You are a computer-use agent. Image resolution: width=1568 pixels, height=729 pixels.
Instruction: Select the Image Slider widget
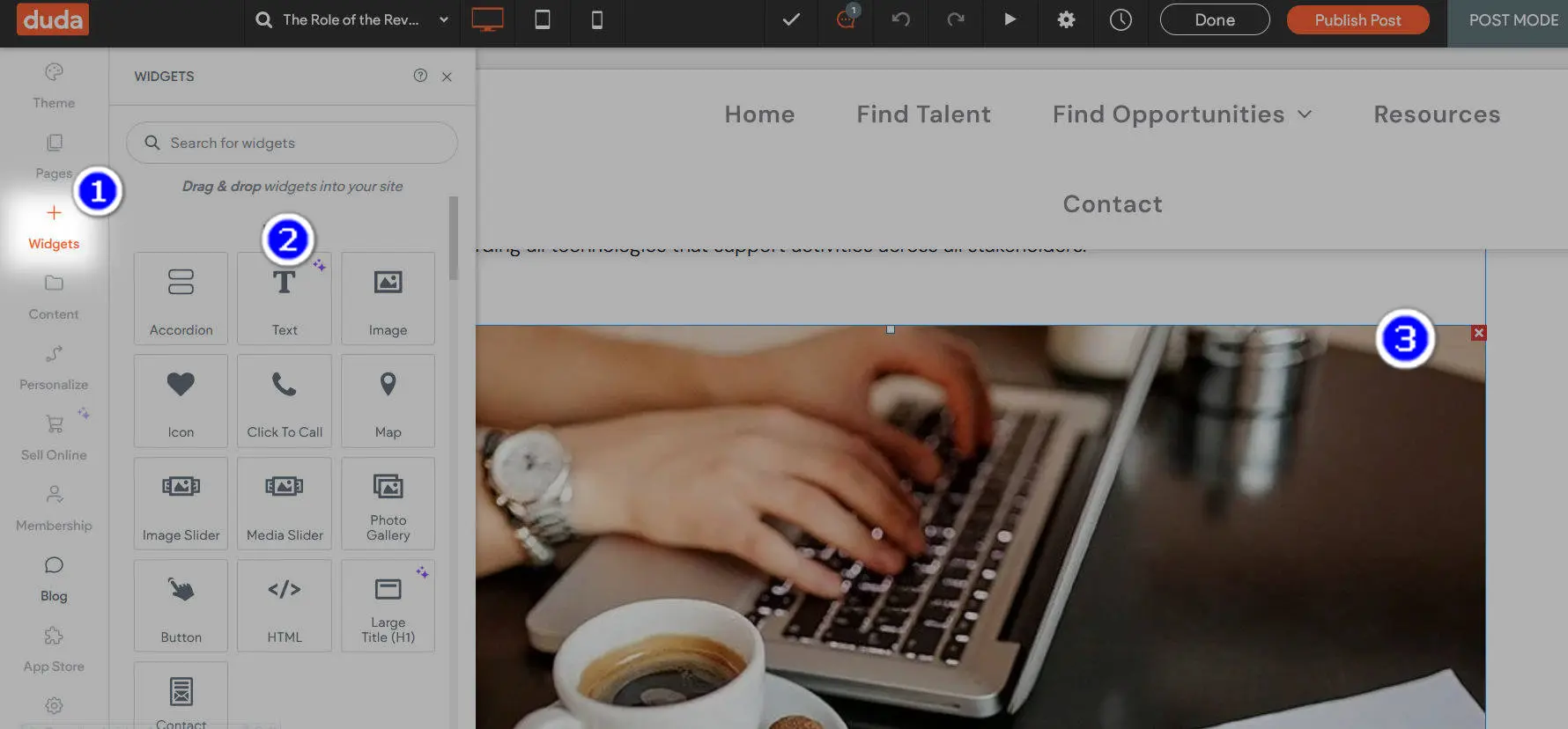(x=181, y=503)
